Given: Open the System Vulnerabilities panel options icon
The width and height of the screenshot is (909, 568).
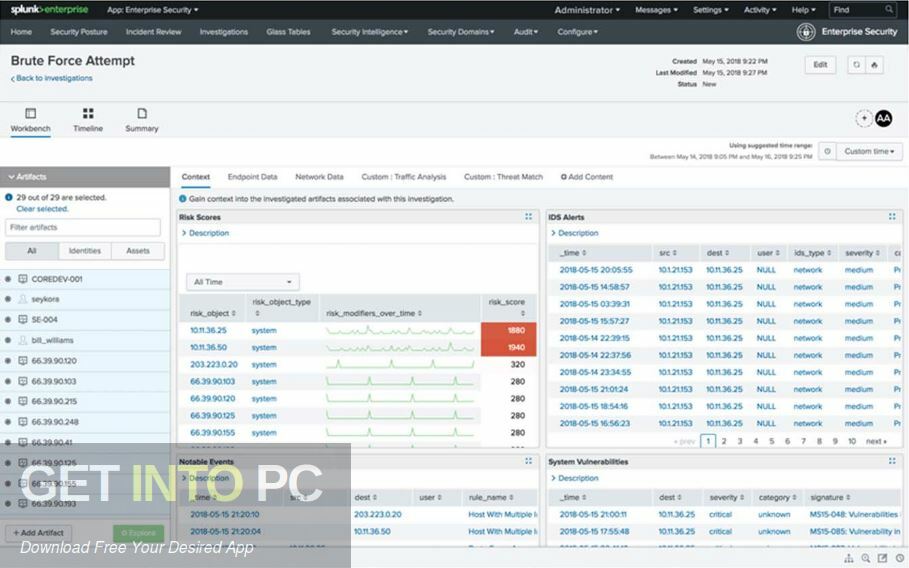Looking at the screenshot, I should coord(892,461).
